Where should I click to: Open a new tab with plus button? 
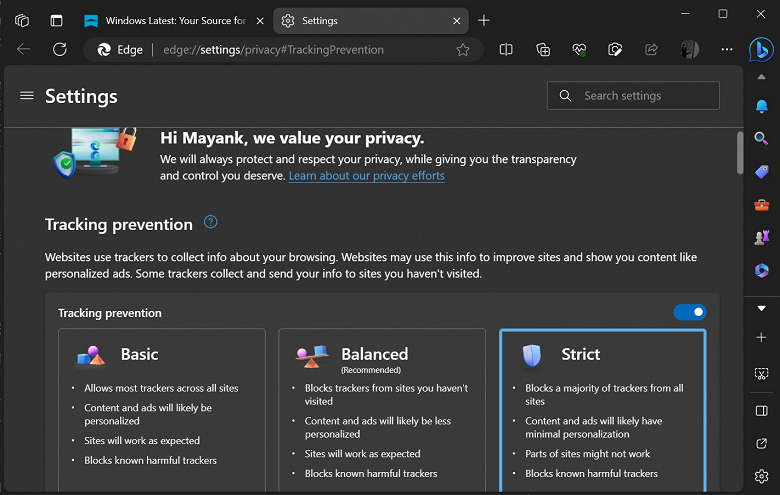484,20
